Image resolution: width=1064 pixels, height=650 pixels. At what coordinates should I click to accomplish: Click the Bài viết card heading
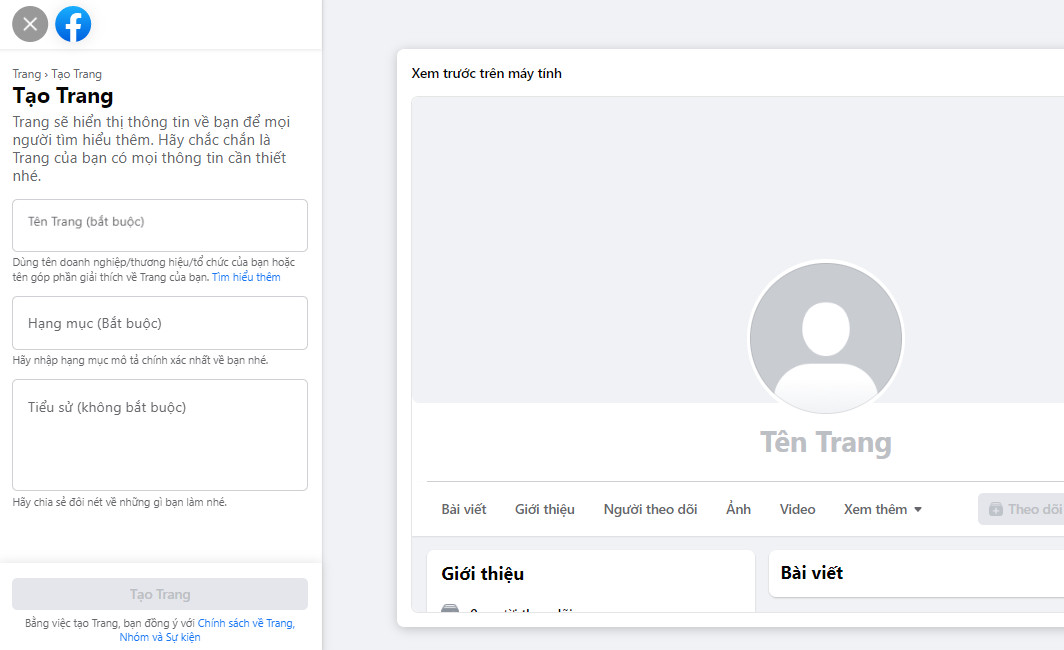coord(812,573)
